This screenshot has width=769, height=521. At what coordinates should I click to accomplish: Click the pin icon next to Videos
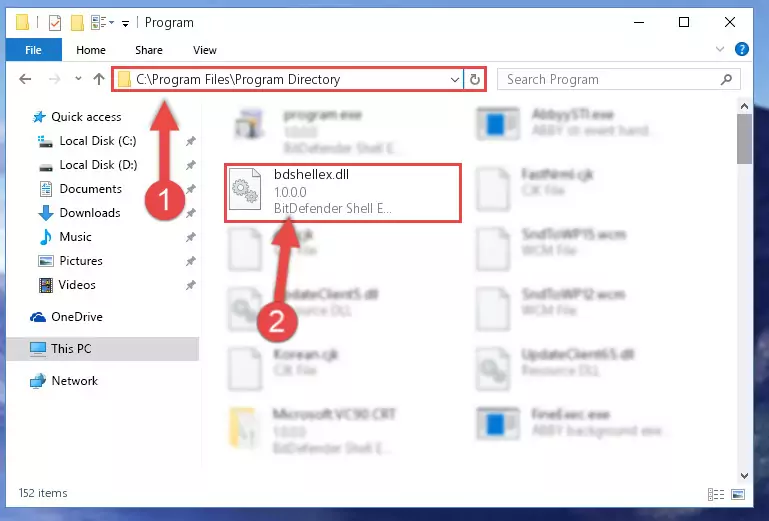[x=190, y=286]
